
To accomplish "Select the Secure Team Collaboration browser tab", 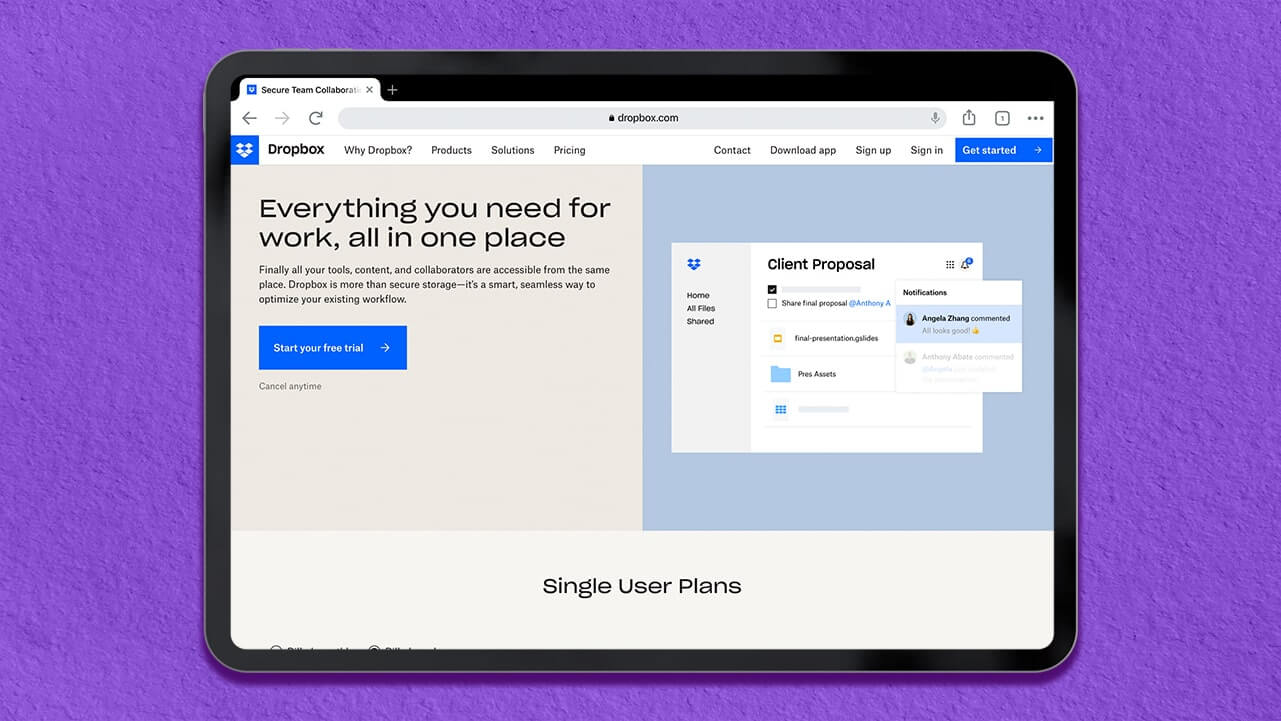I will pos(309,89).
